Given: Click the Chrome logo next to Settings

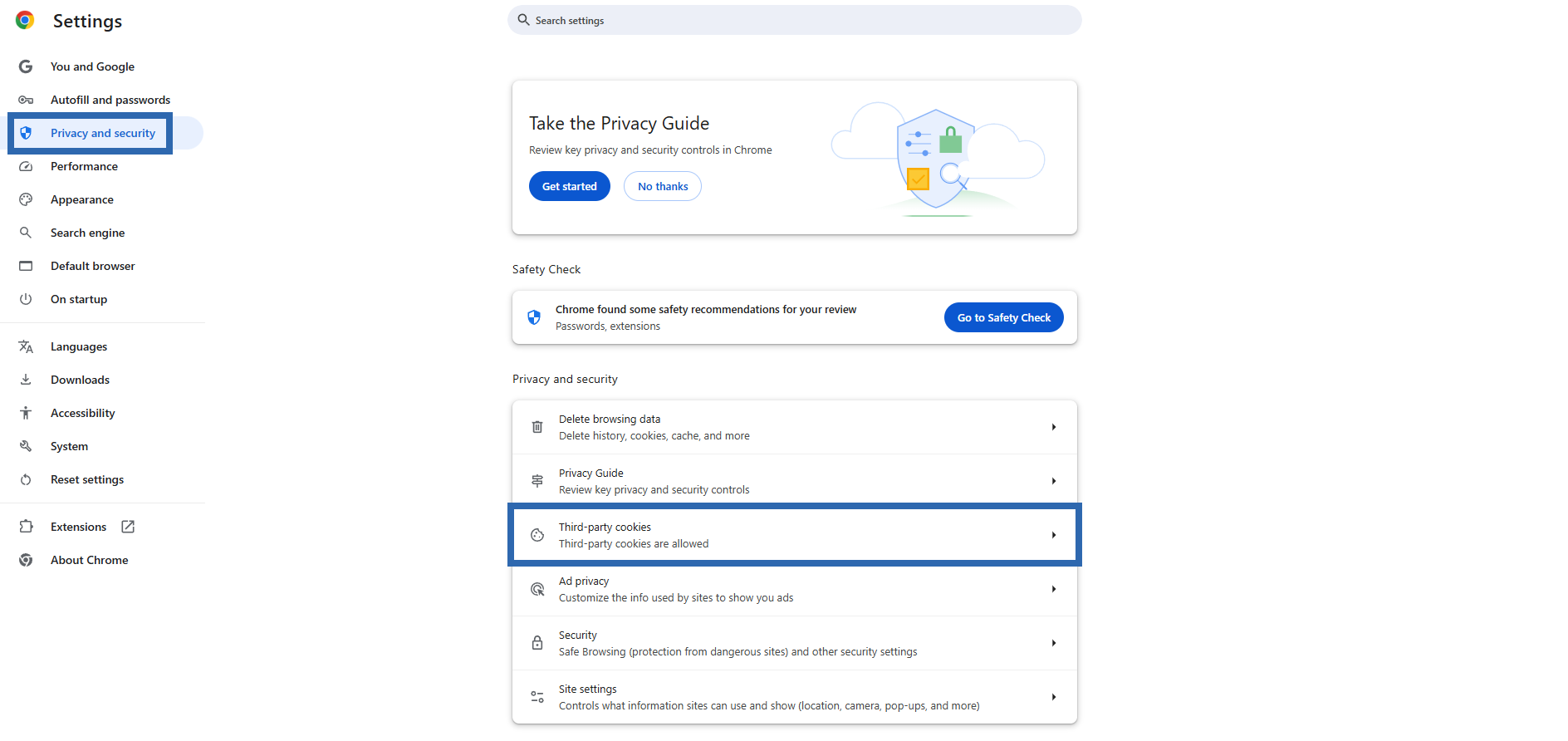Looking at the screenshot, I should pyautogui.click(x=25, y=20).
